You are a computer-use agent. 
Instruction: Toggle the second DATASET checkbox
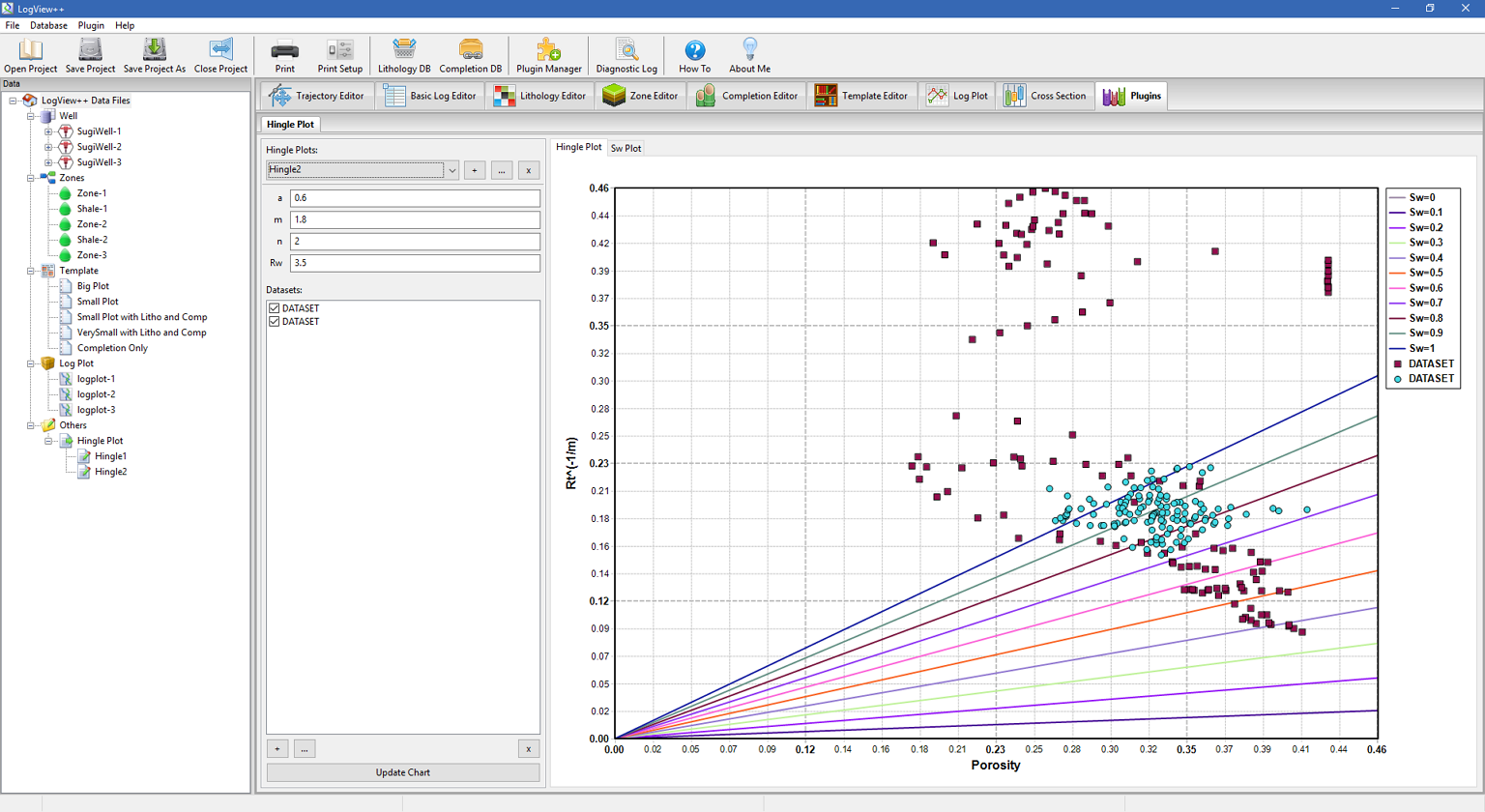click(275, 322)
